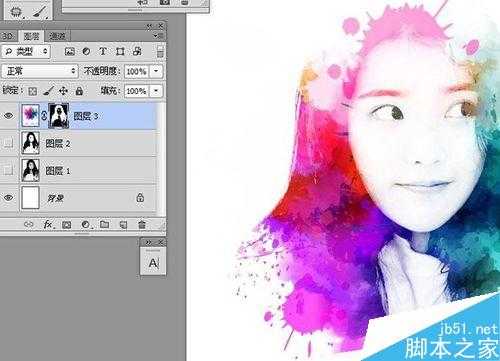The width and height of the screenshot is (500, 361).
Task: Click the 图层 3 layer mask thumbnail
Action: coord(59,115)
